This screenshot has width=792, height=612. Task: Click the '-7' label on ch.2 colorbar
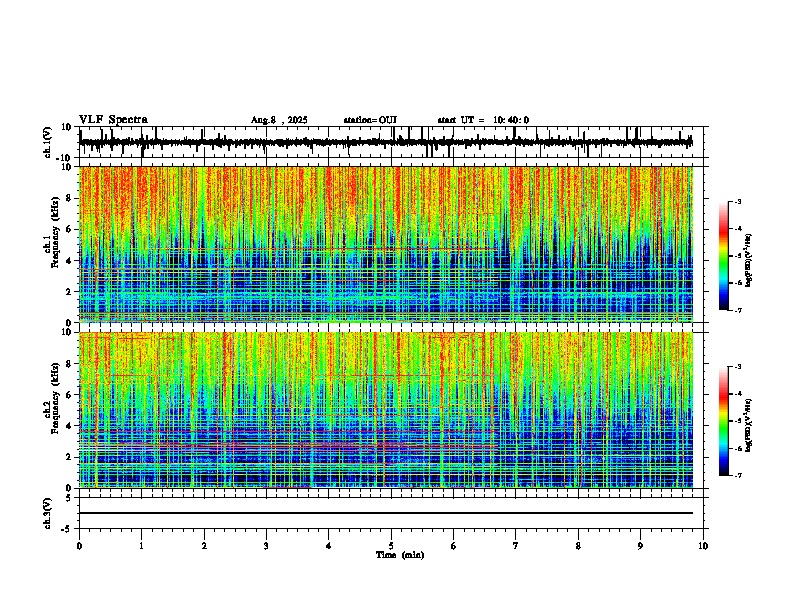[738, 475]
